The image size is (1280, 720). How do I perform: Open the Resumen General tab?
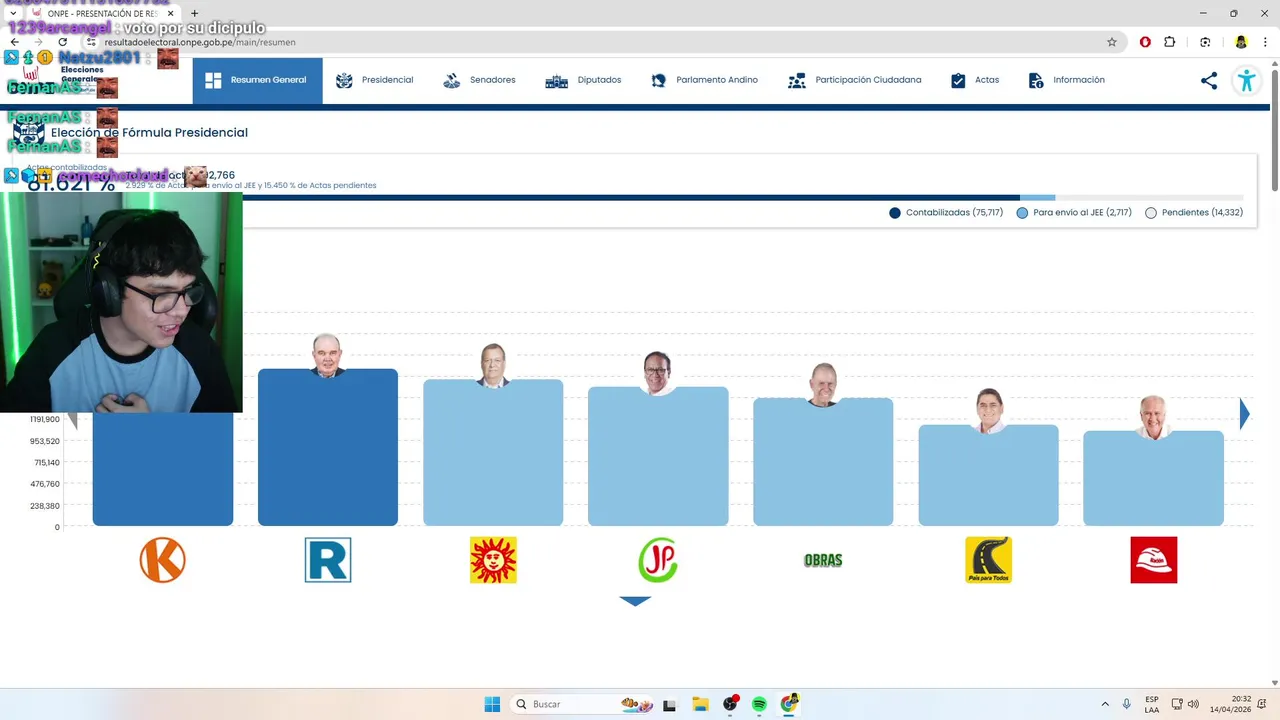pyautogui.click(x=257, y=80)
